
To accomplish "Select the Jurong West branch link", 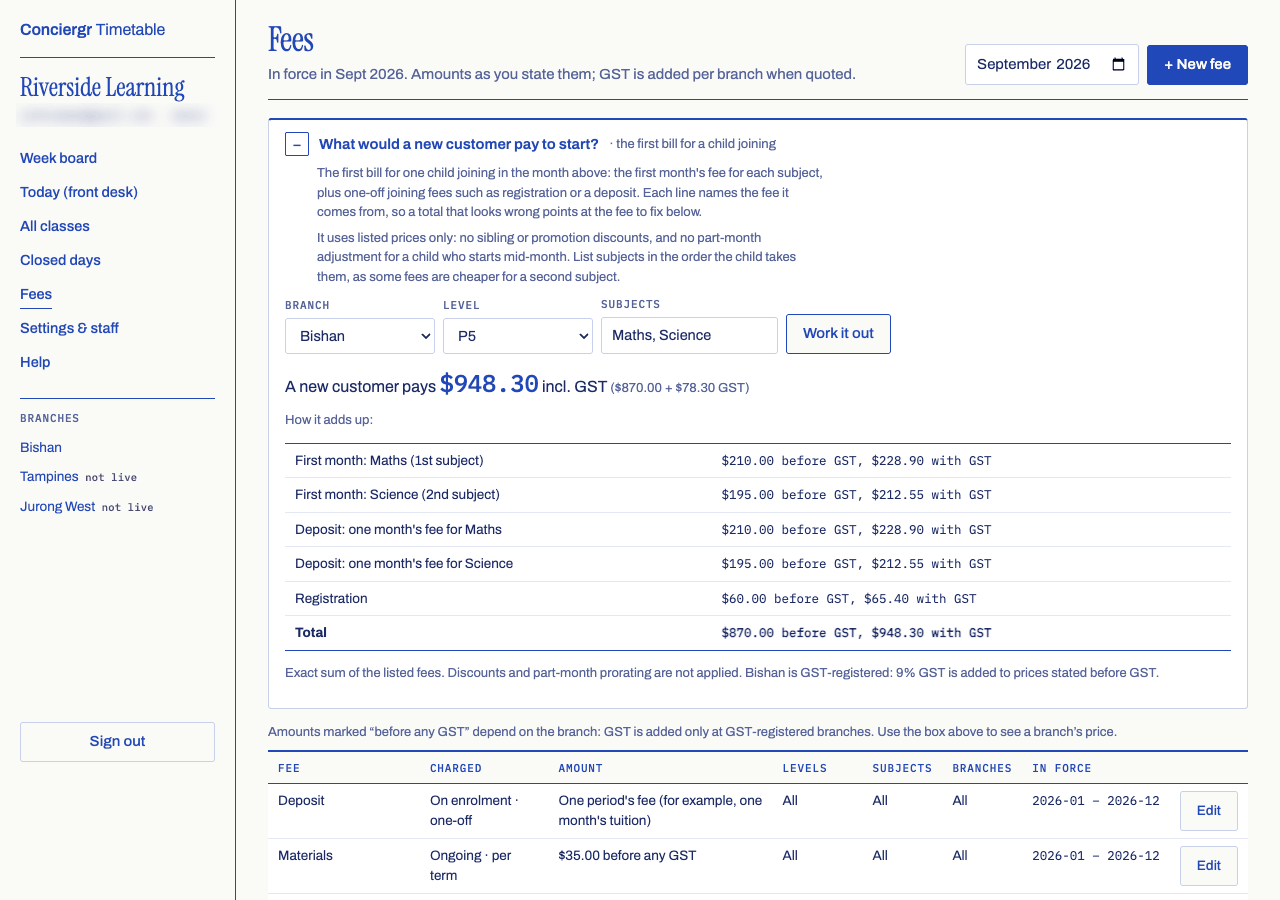I will coord(58,506).
